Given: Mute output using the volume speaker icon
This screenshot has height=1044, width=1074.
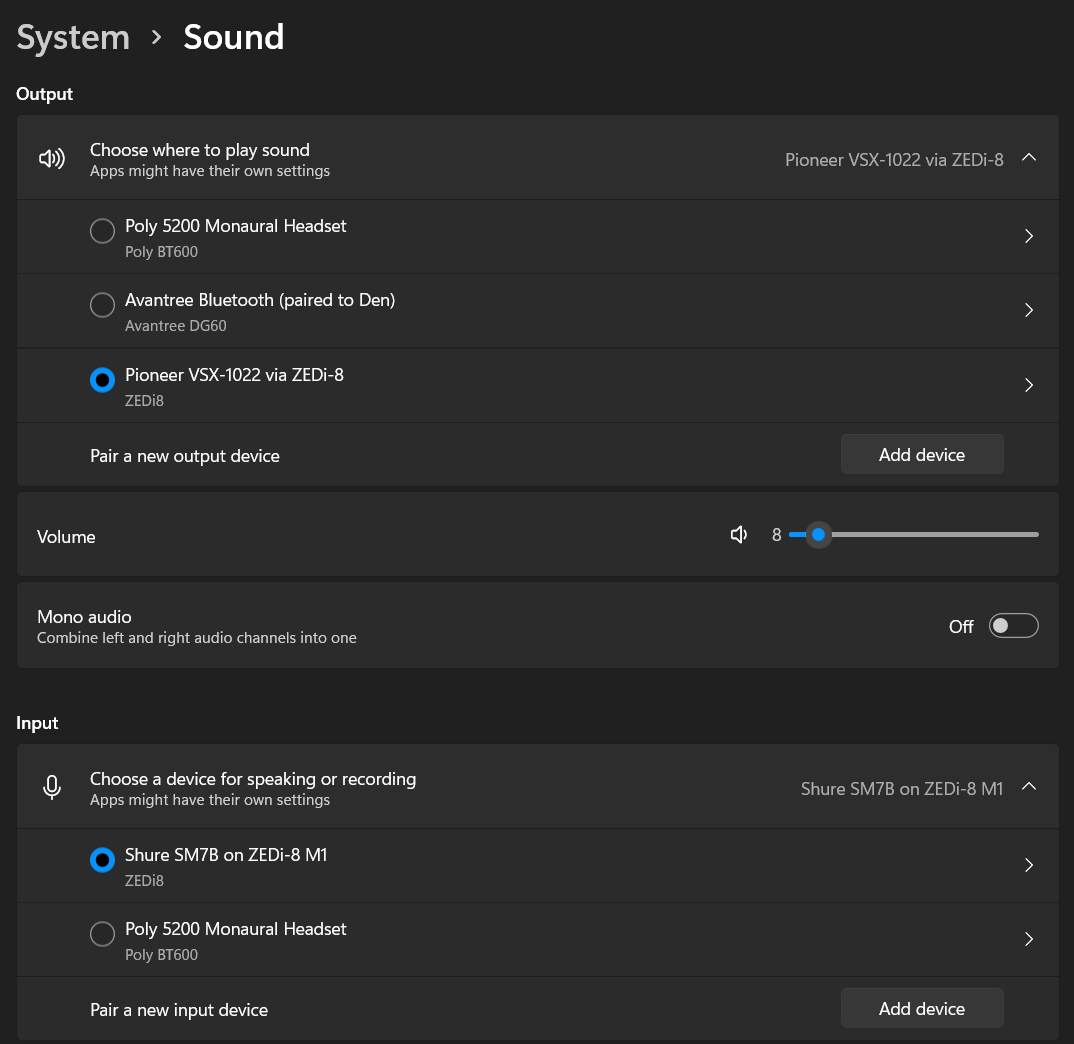Looking at the screenshot, I should [x=739, y=535].
